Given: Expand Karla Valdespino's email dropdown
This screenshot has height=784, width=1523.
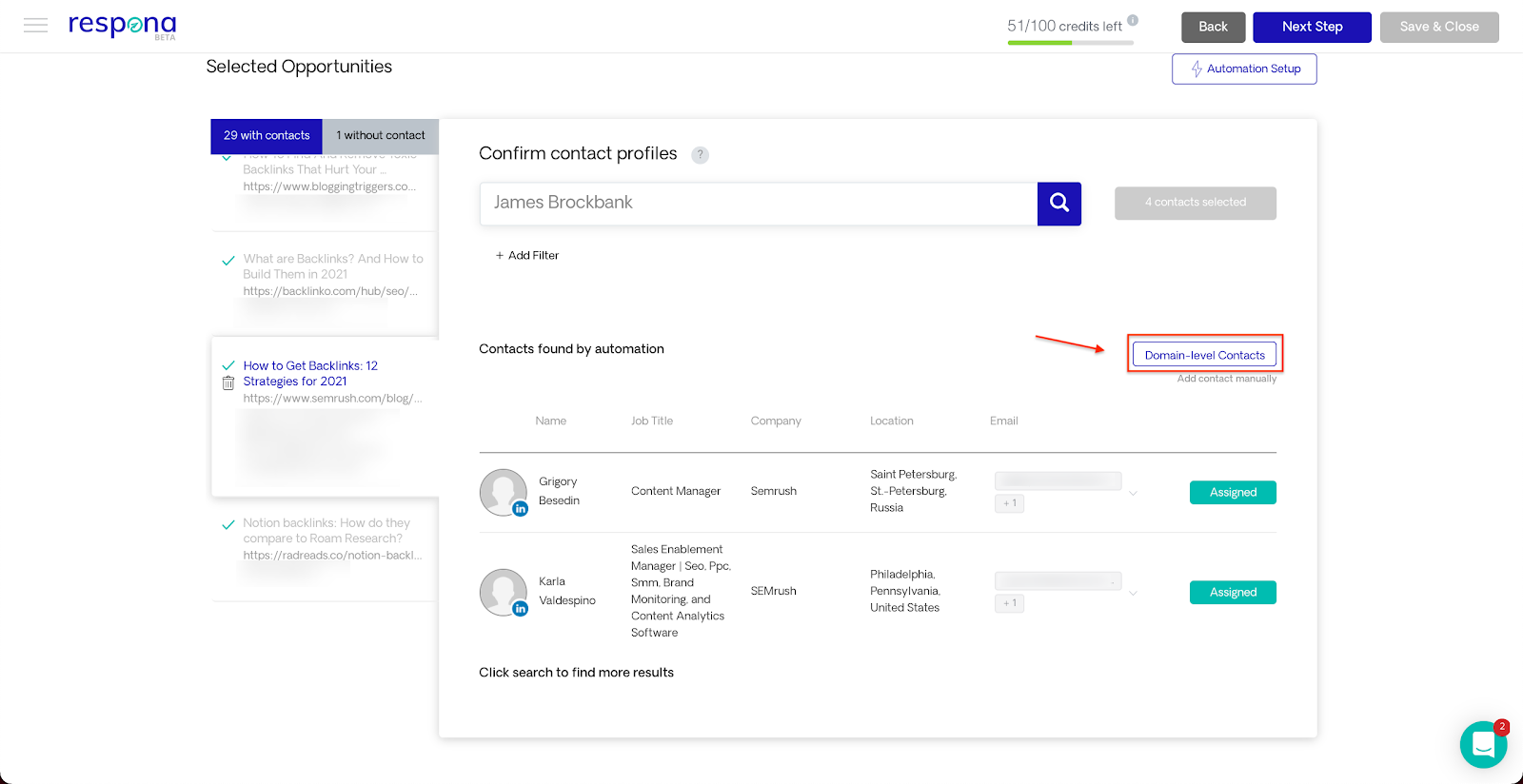Looking at the screenshot, I should pyautogui.click(x=1133, y=593).
